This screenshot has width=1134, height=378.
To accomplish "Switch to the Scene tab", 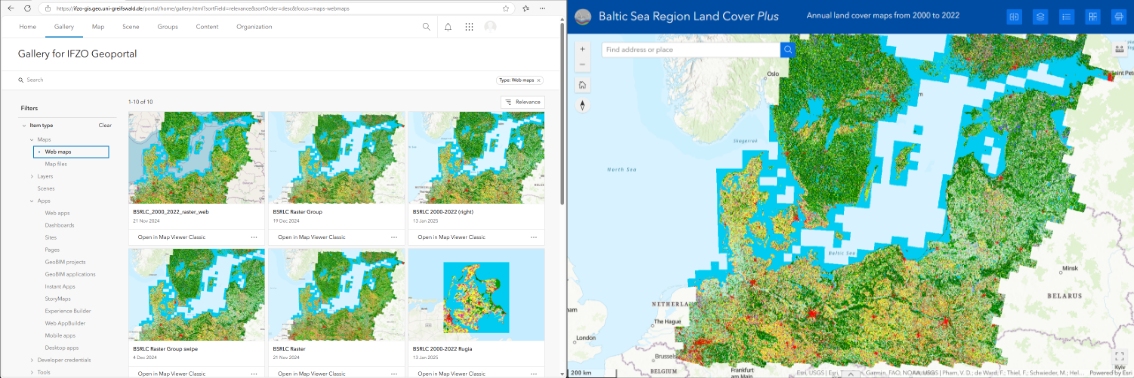I will coord(131,27).
